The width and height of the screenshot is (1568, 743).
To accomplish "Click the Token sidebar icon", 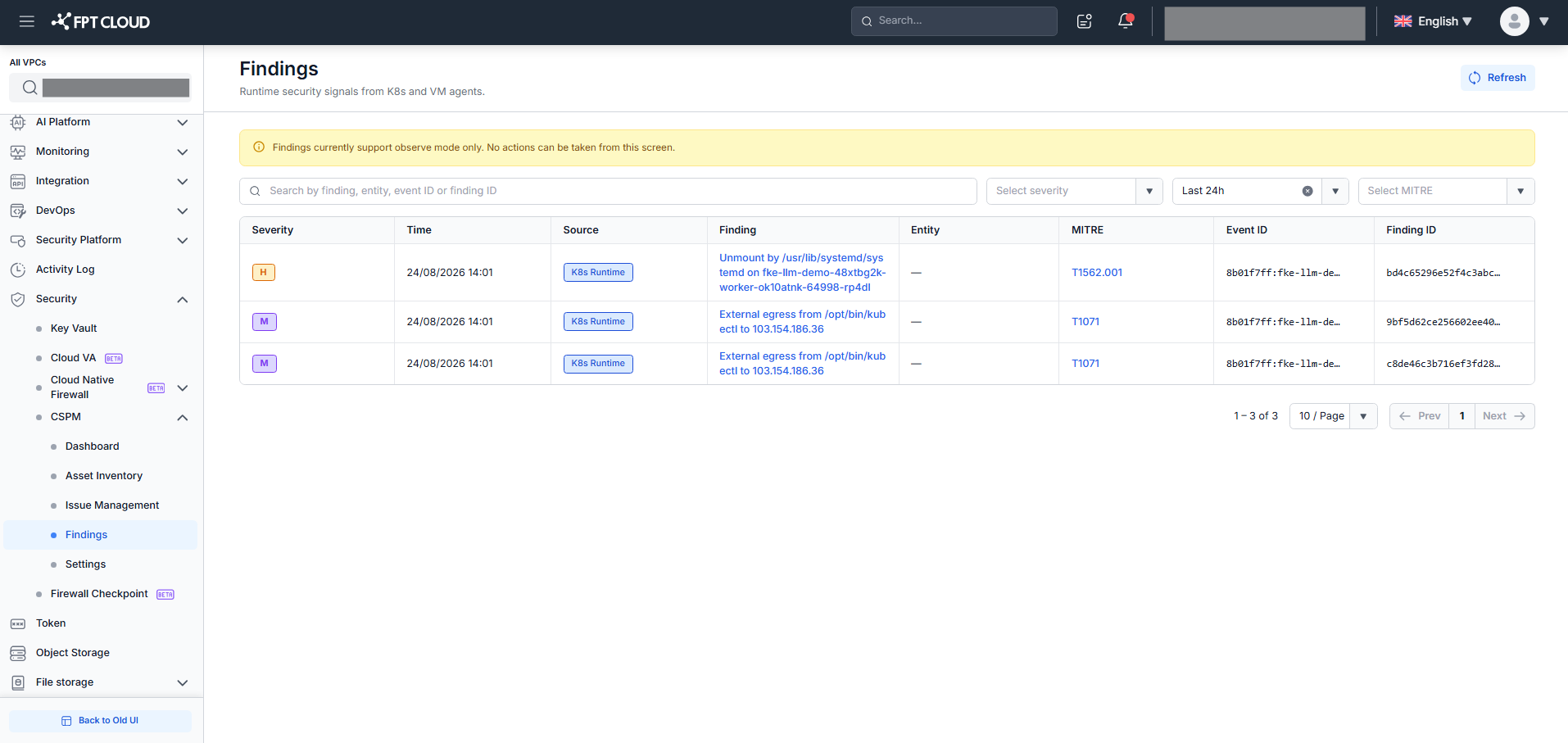I will coord(18,623).
